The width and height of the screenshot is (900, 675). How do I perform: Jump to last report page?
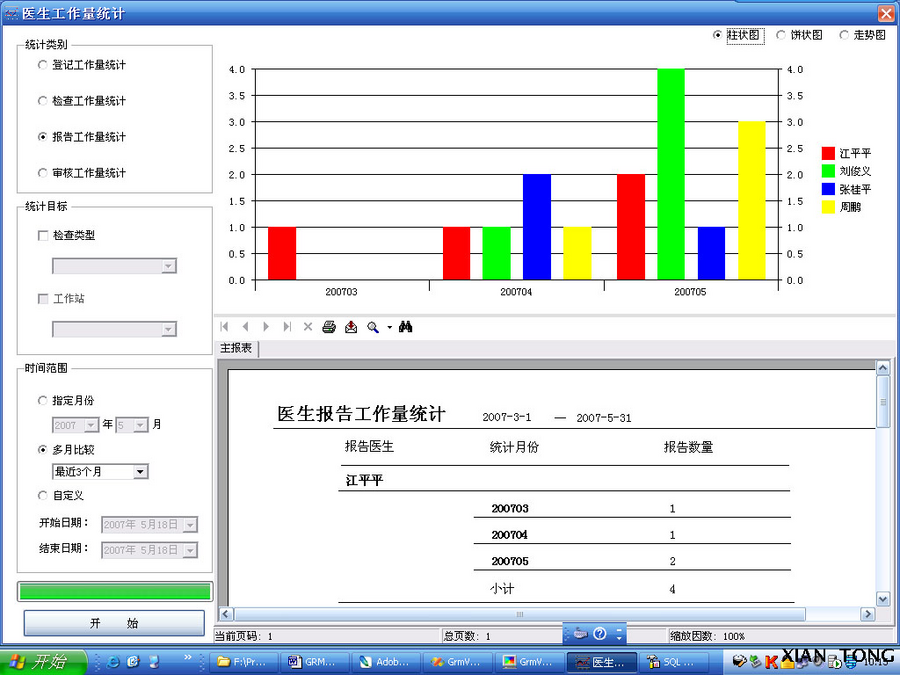click(287, 327)
